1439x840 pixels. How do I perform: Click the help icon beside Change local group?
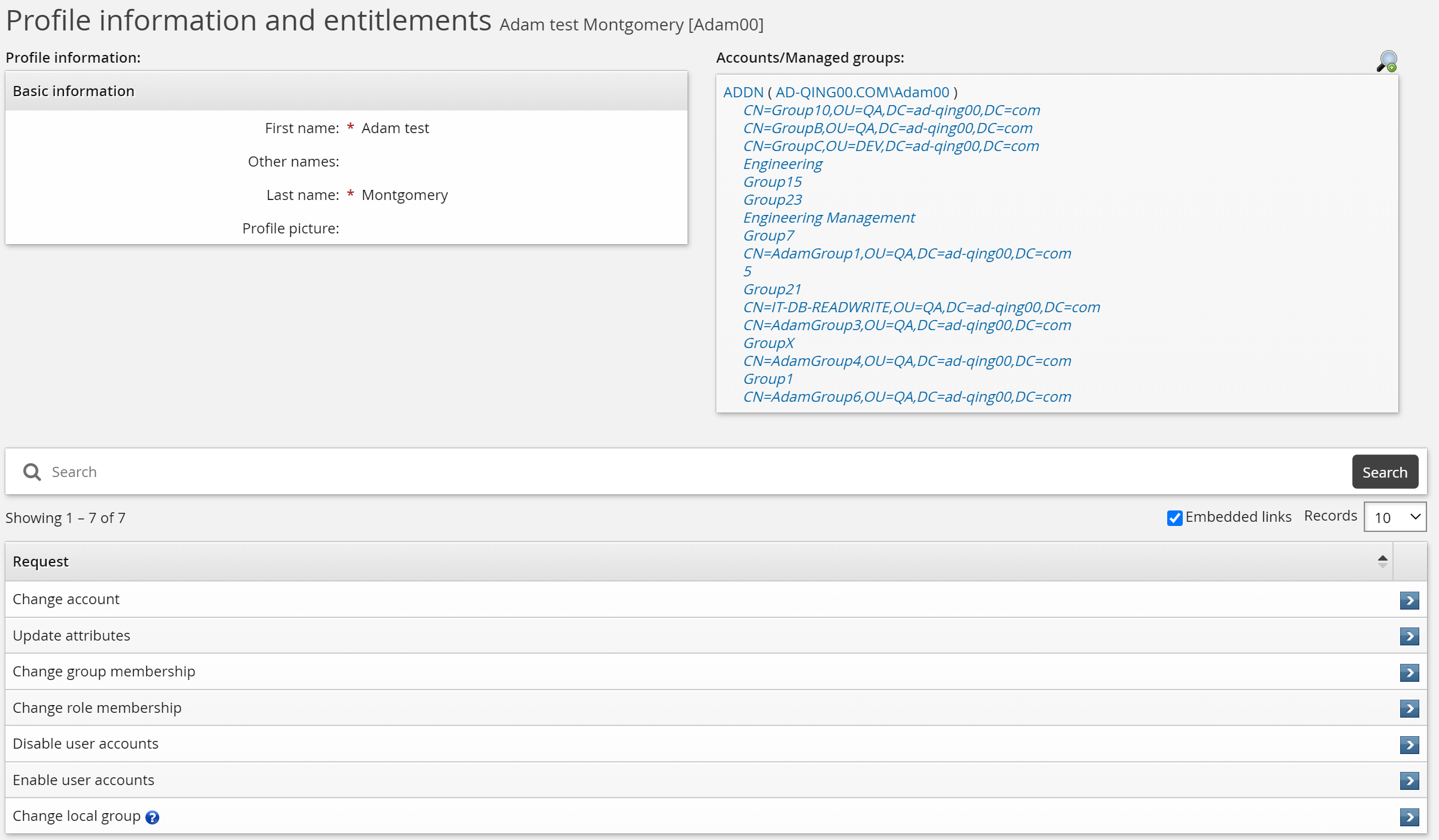tap(152, 817)
